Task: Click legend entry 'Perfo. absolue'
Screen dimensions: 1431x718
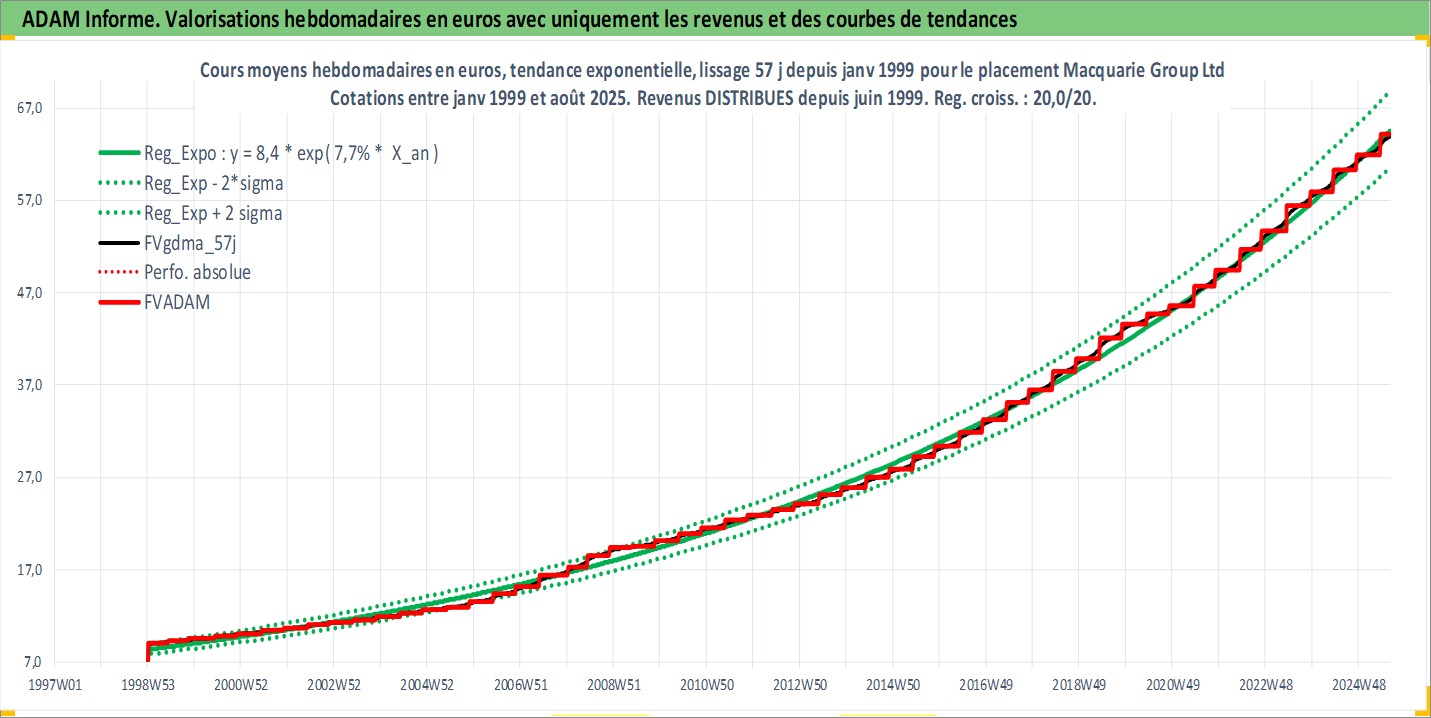Action: click(198, 272)
